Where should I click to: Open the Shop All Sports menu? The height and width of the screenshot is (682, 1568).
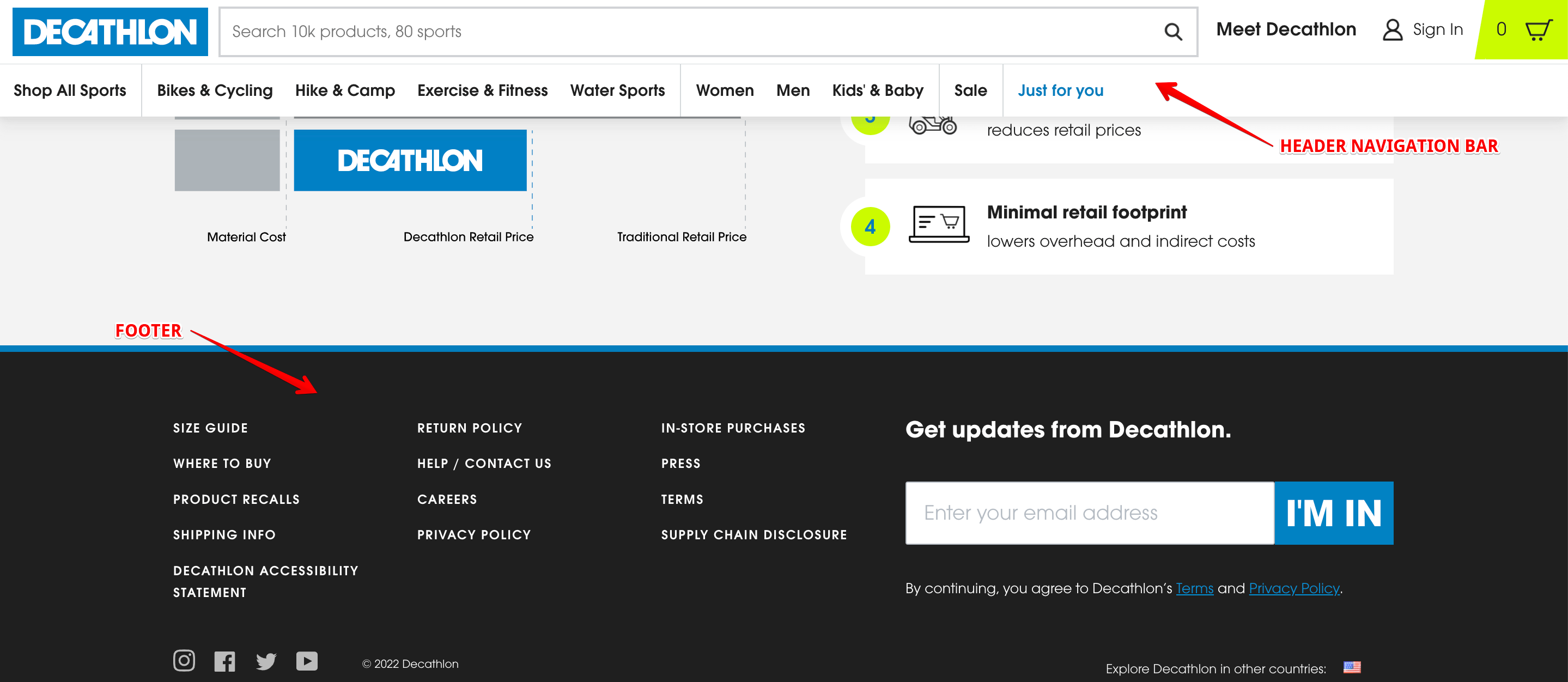coord(70,90)
